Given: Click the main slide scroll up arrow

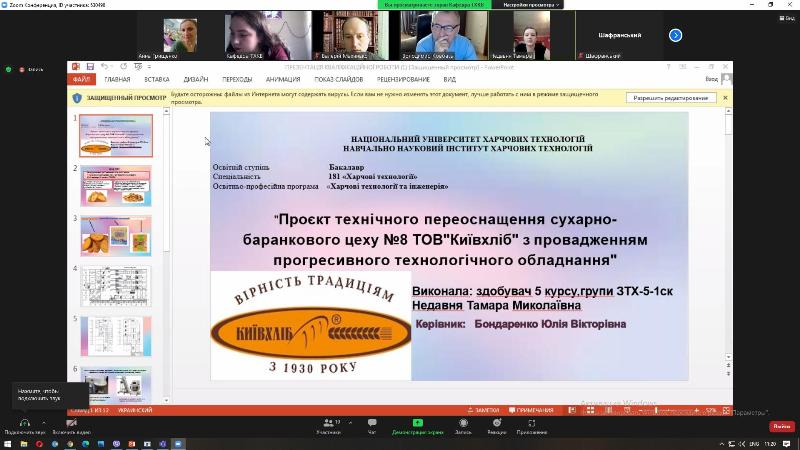Looking at the screenshot, I should pyautogui.click(x=728, y=111).
